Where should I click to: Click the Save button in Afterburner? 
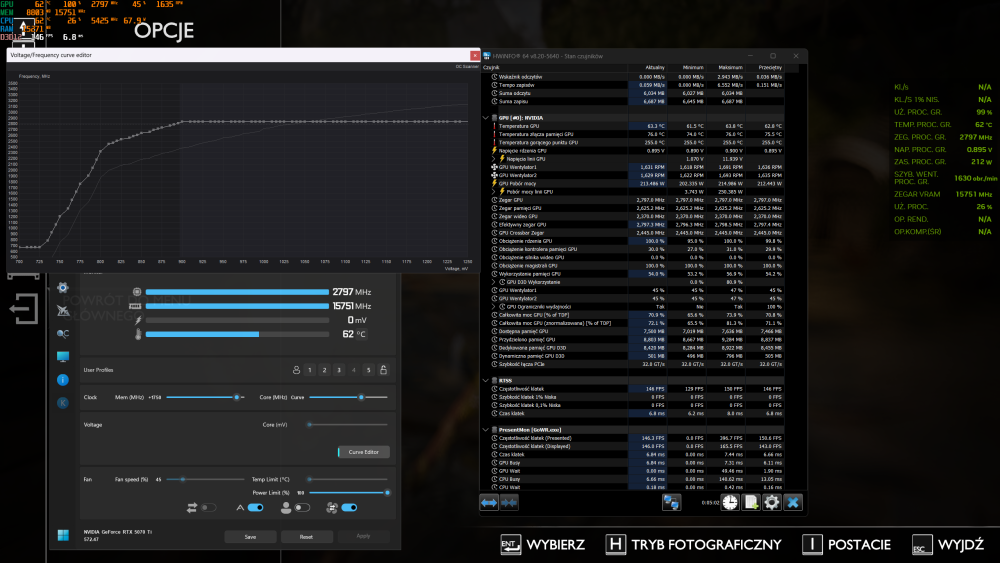pos(250,536)
